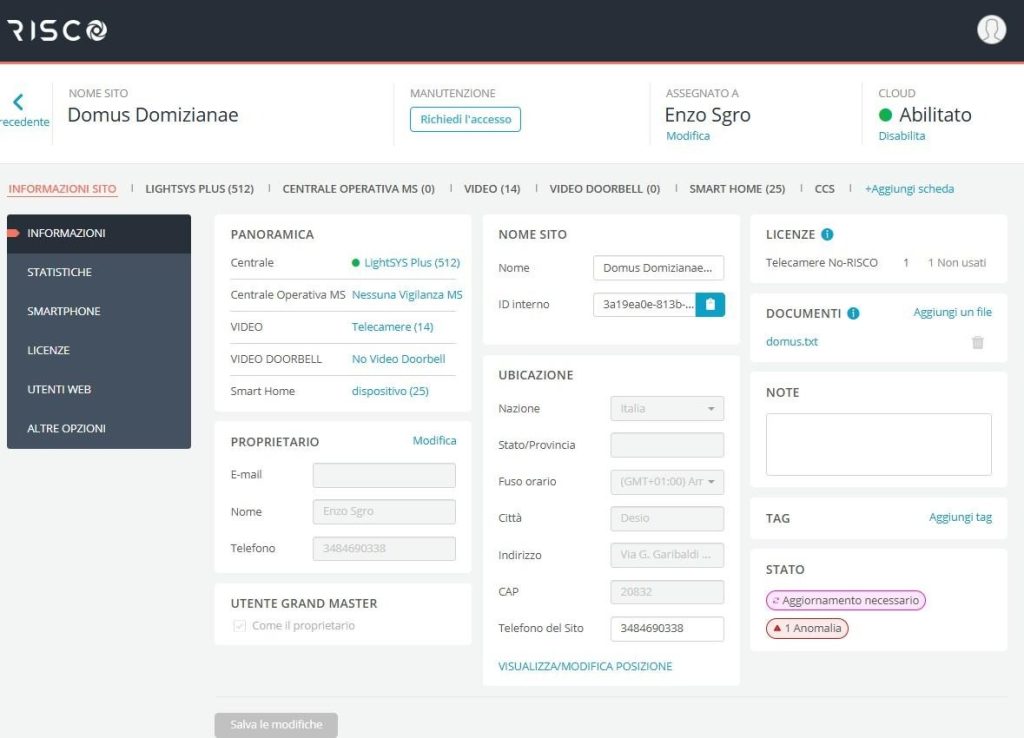Open the SMART HOME (25) tab
This screenshot has height=738, width=1024.
737,189
